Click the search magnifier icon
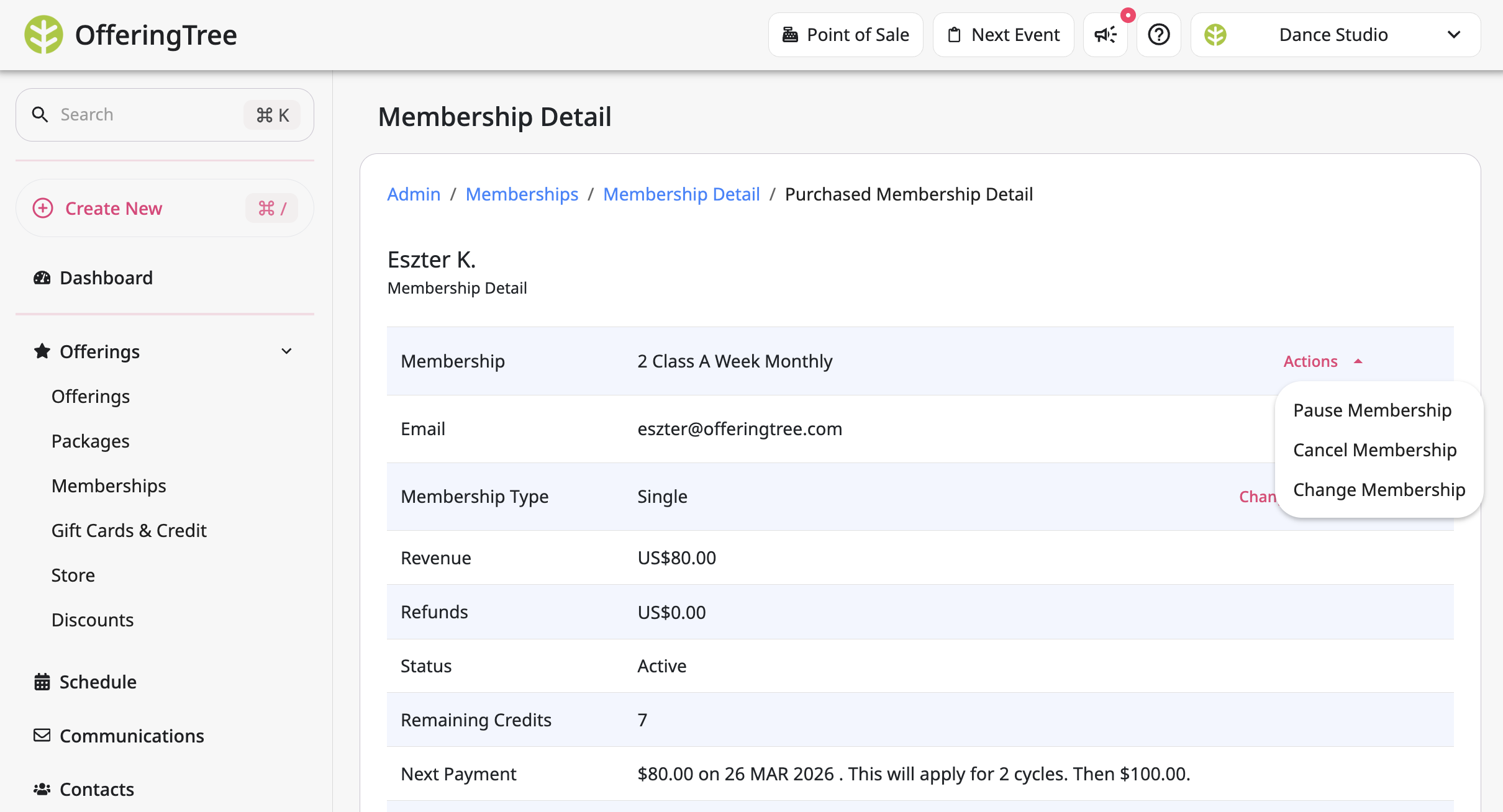The image size is (1503, 812). [40, 115]
